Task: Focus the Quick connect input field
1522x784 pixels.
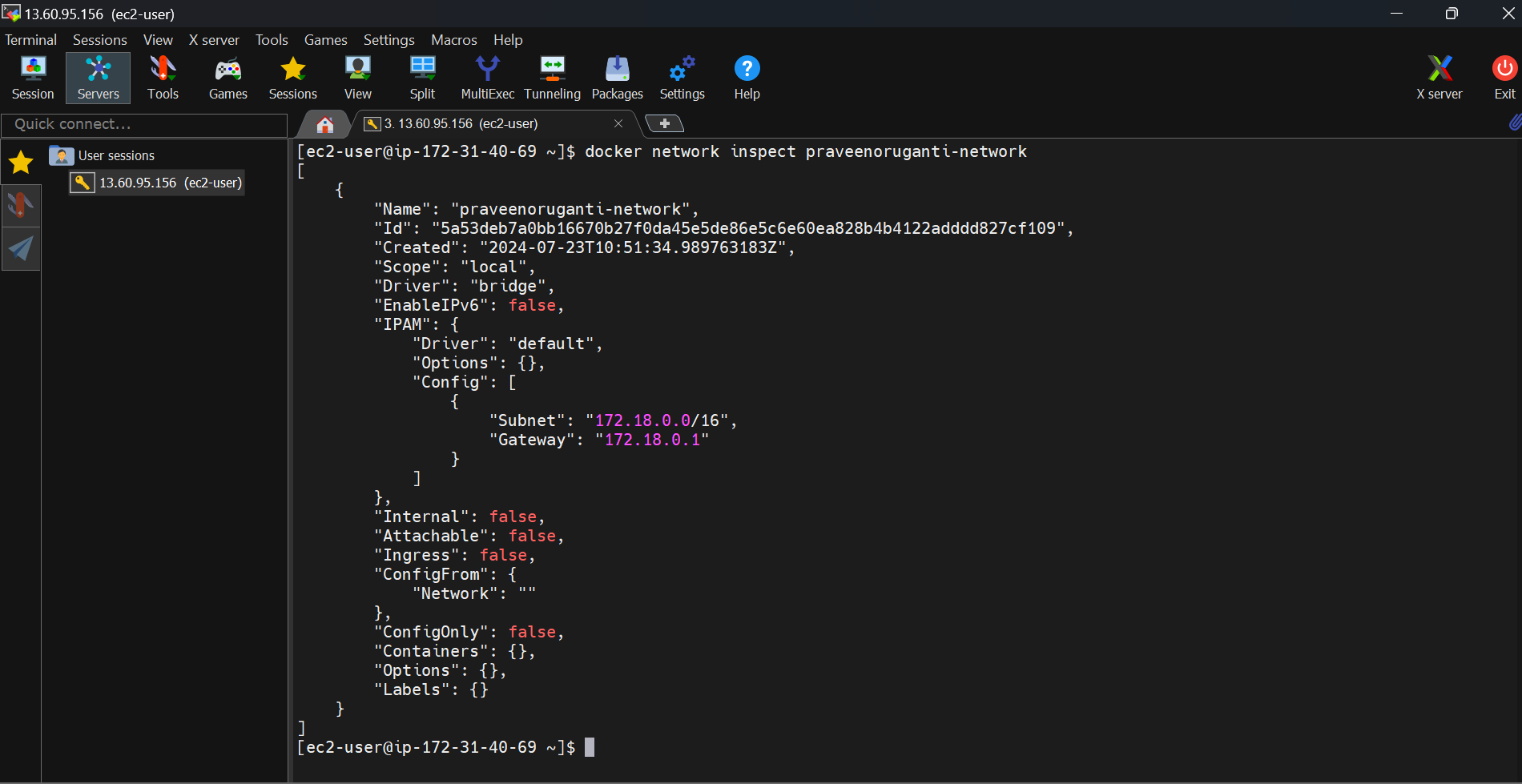Action: click(144, 124)
